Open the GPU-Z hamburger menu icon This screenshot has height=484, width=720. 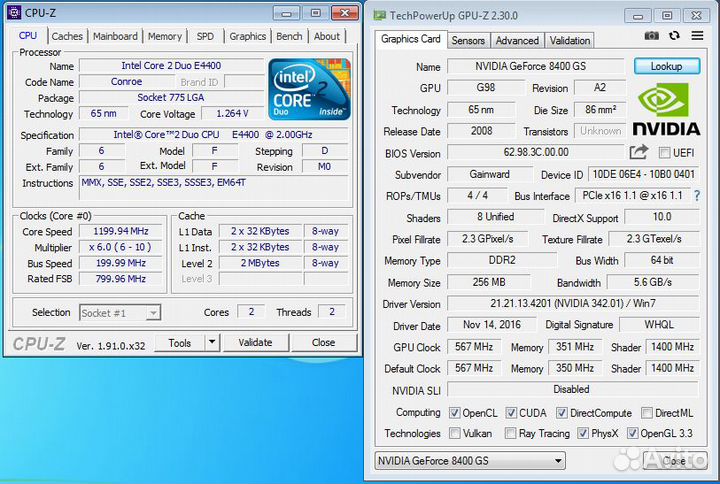point(697,35)
